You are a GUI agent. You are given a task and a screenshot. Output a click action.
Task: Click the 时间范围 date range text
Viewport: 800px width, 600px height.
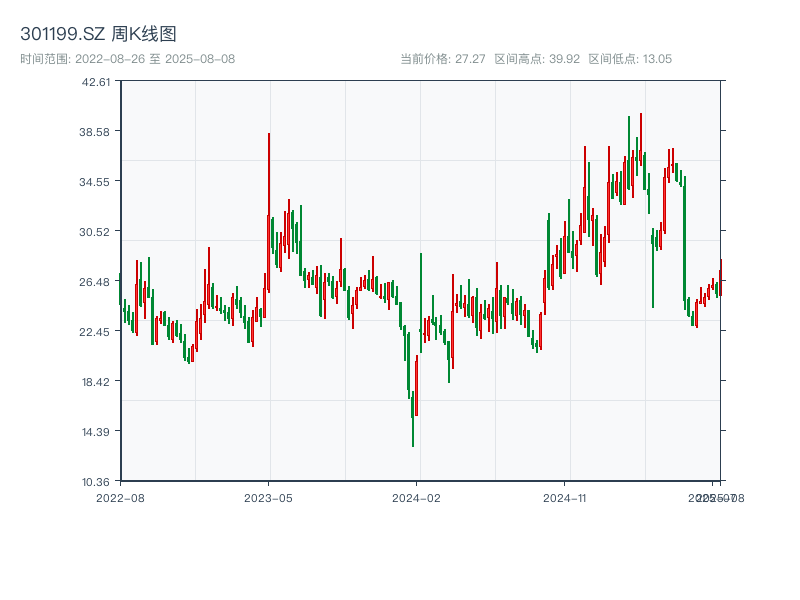(x=127, y=59)
